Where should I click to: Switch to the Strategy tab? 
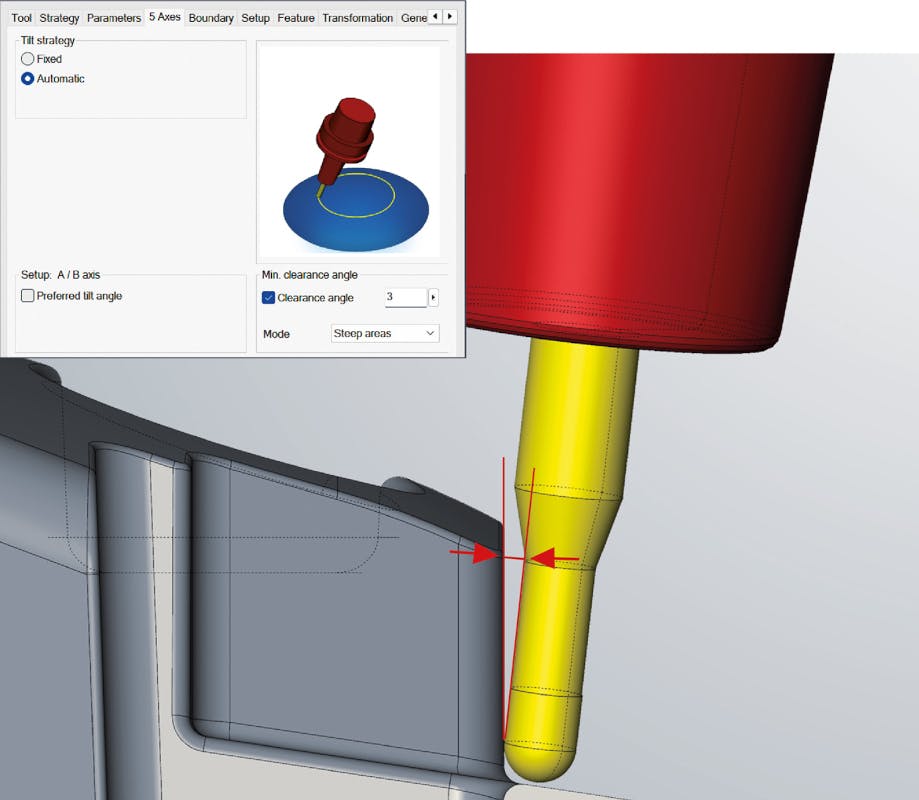59,18
